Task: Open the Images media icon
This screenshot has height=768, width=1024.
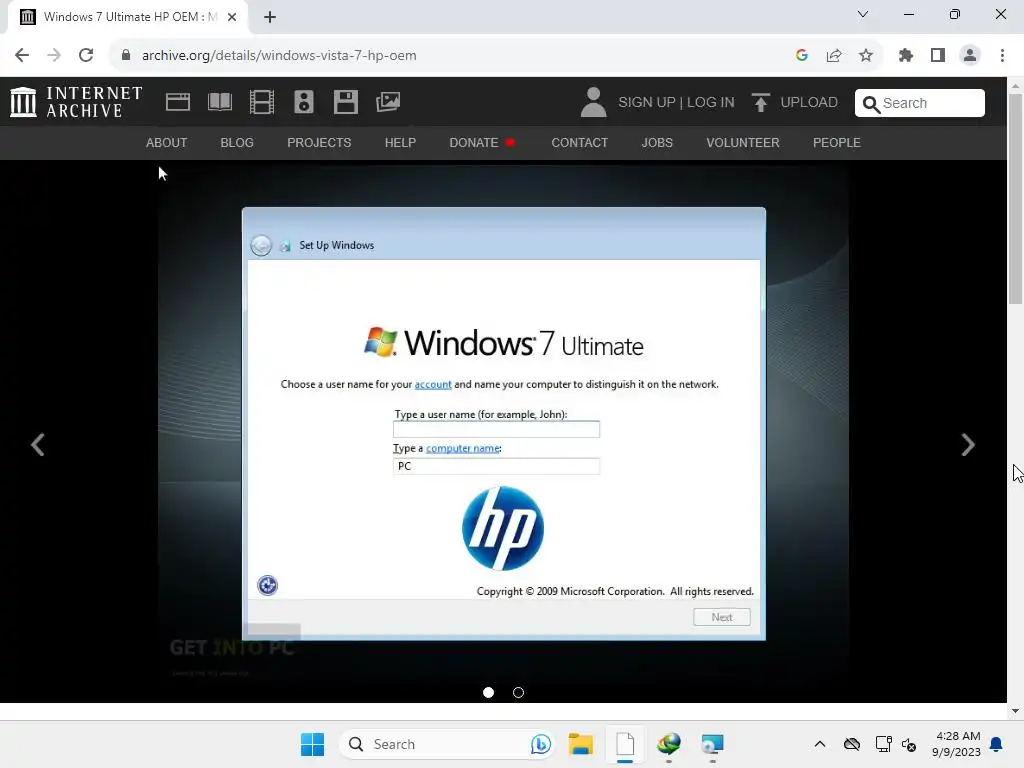Action: [x=388, y=102]
